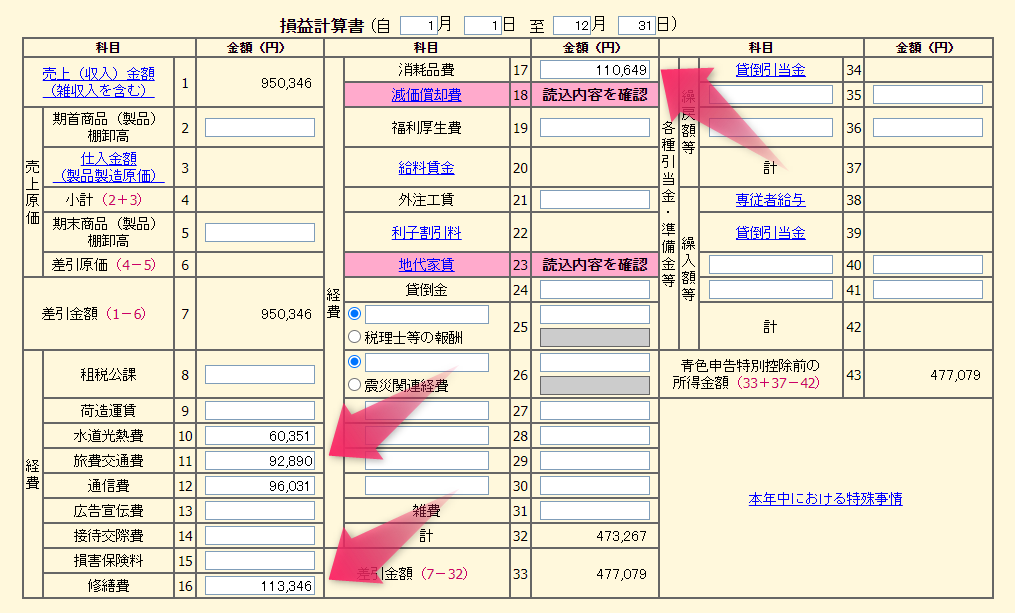
Task: Click 読込内容を確認 in 地代家賃 row
Action: coord(595,265)
